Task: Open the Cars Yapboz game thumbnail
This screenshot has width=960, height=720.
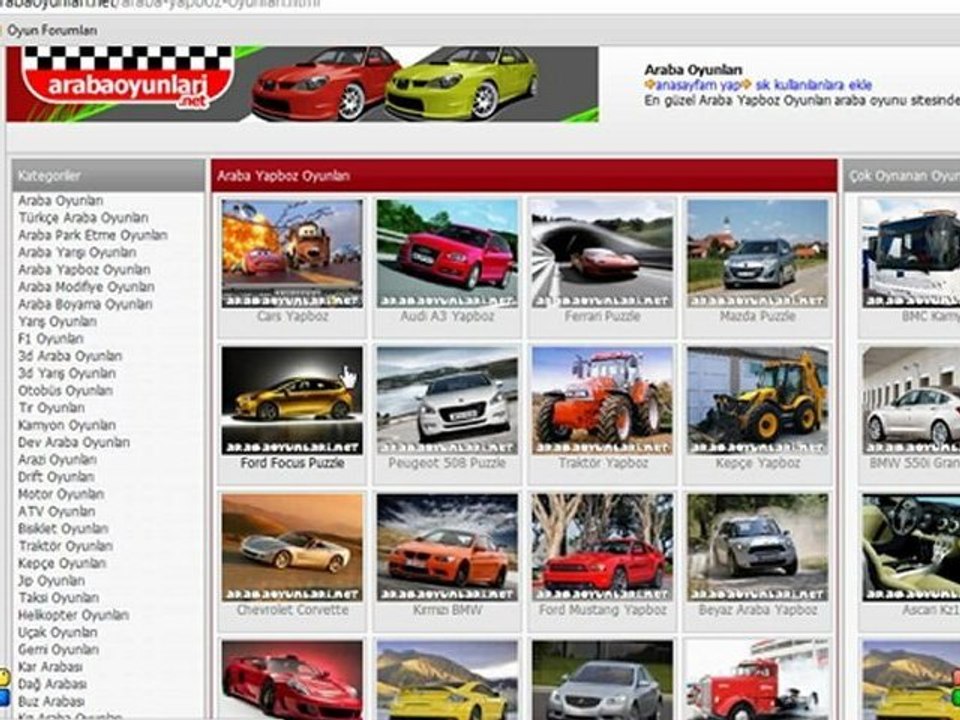Action: pyautogui.click(x=292, y=253)
